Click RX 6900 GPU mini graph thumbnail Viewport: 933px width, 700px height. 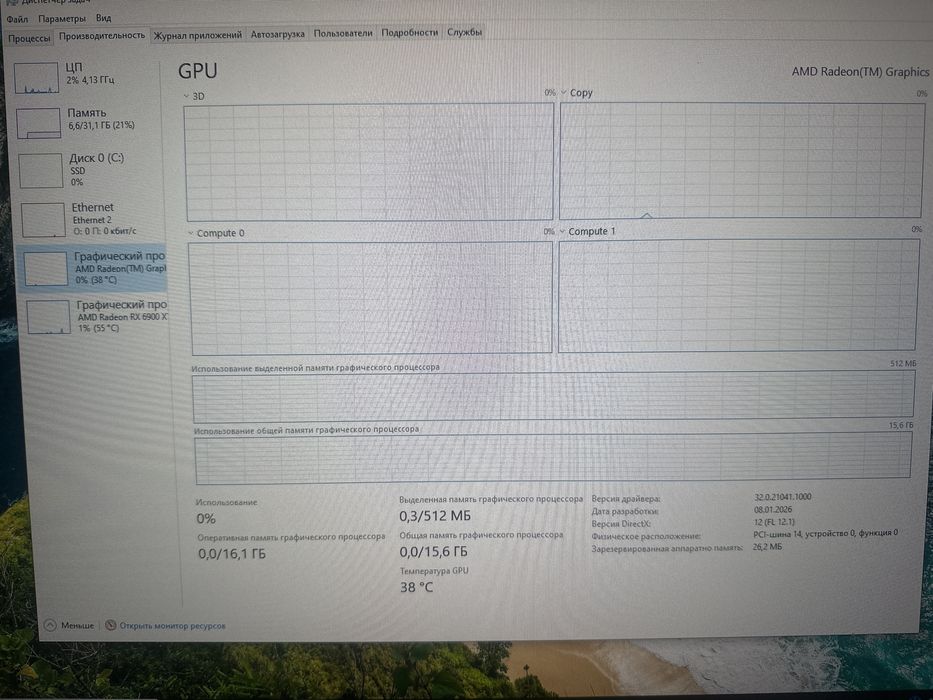pyautogui.click(x=48, y=317)
